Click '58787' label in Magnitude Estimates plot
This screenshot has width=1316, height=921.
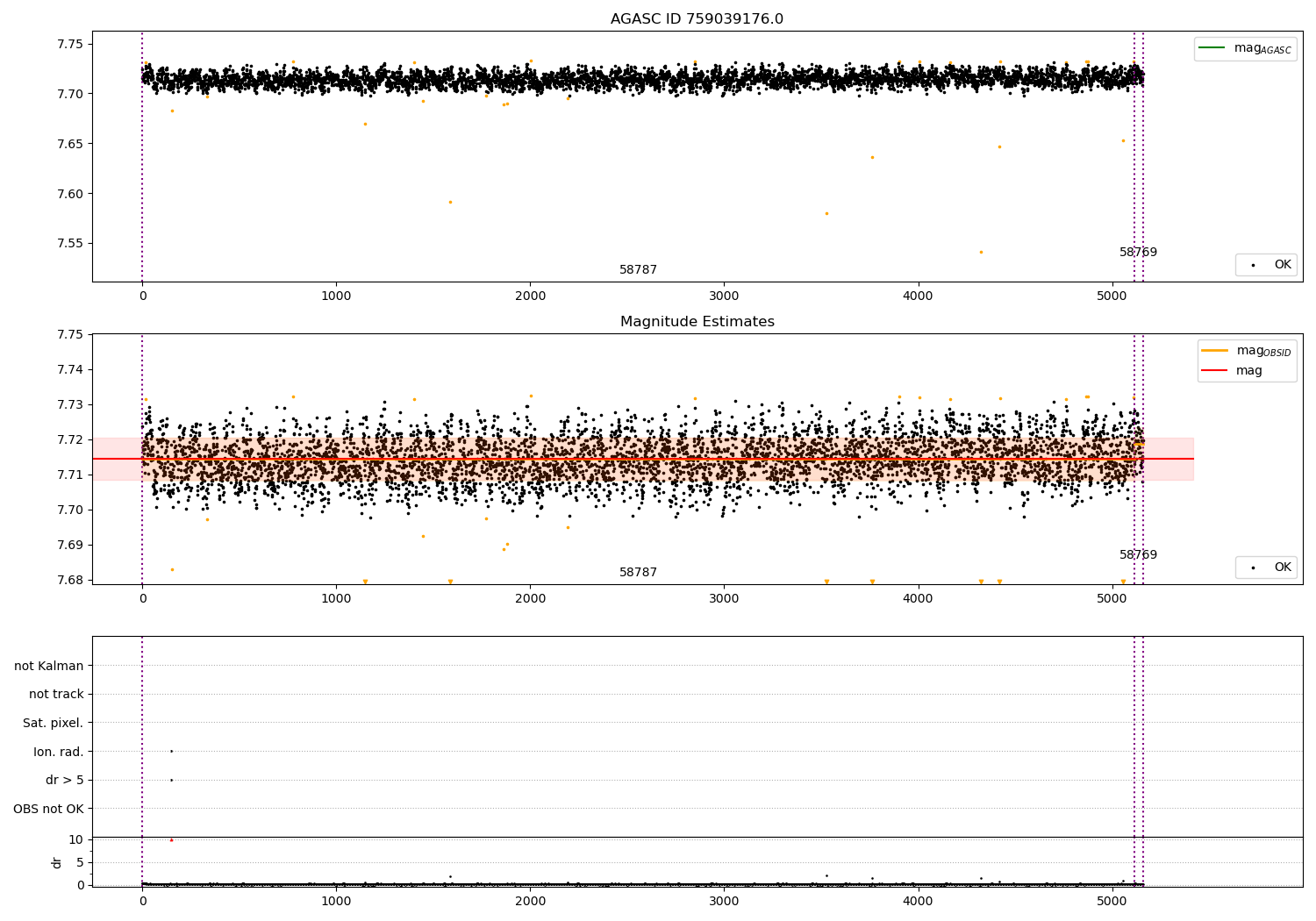638,573
